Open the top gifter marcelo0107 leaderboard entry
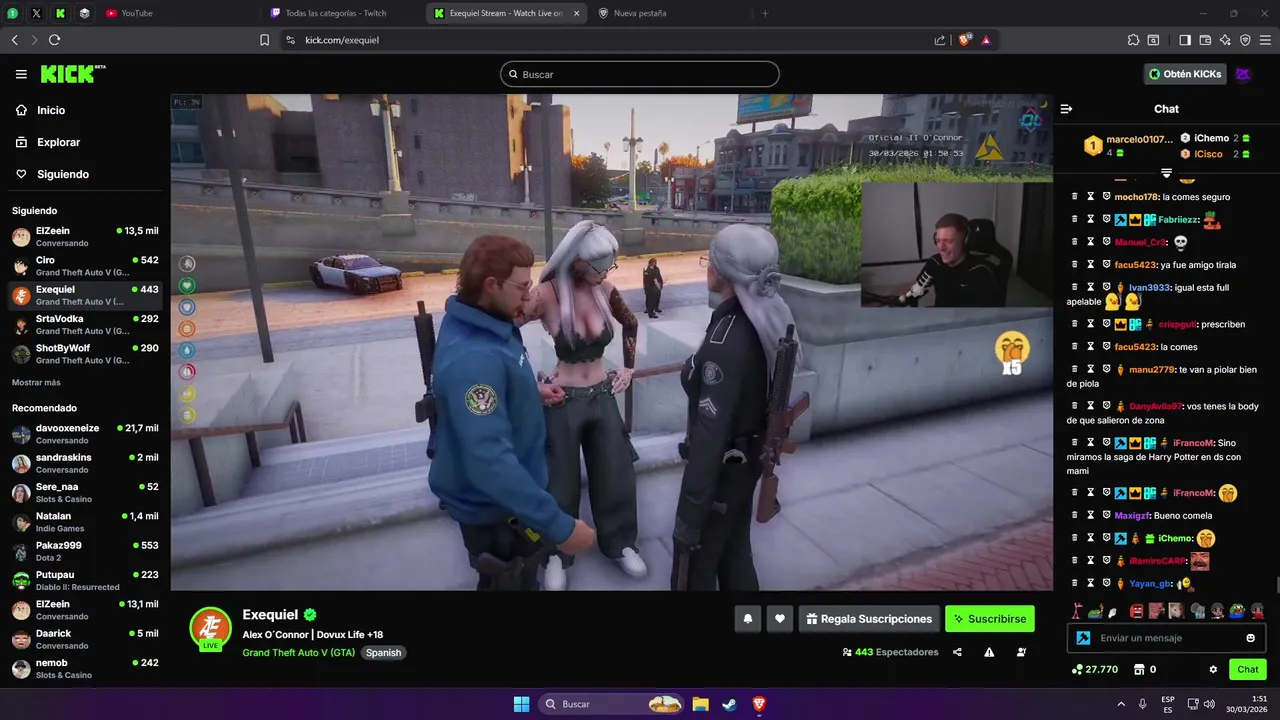The width and height of the screenshot is (1280, 720). click(x=1129, y=146)
